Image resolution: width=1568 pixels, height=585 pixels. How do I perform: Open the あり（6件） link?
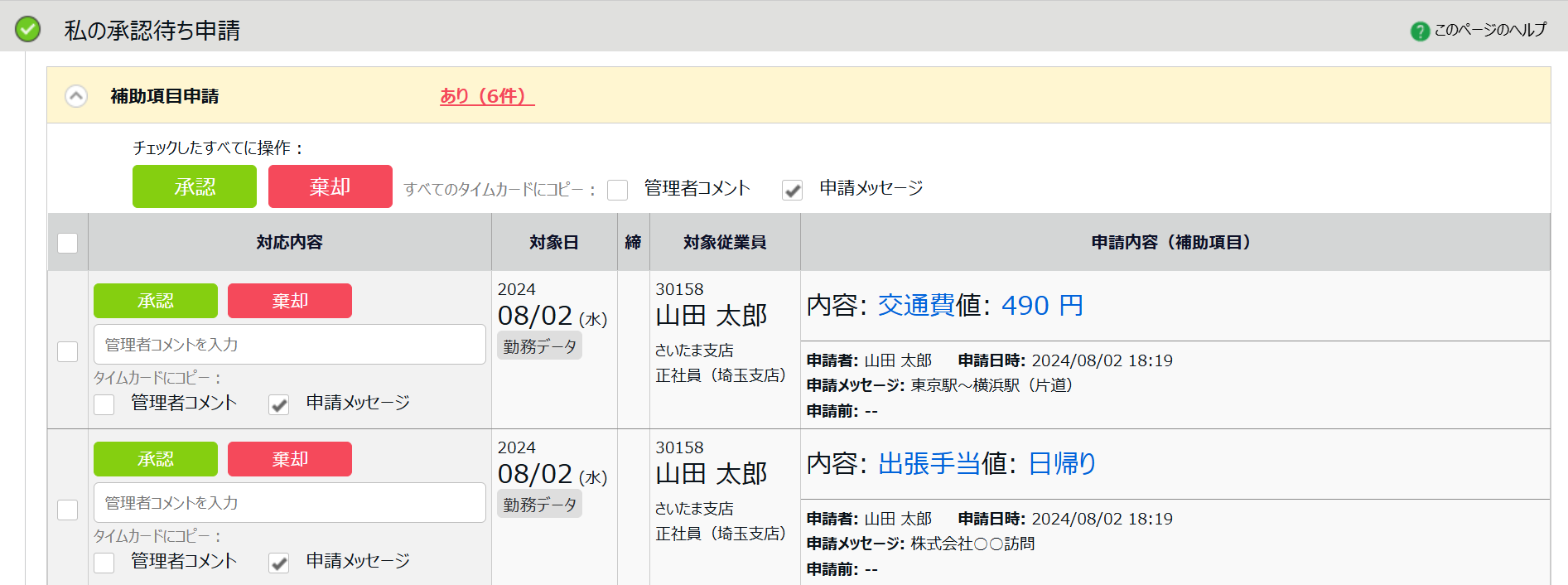coord(487,96)
